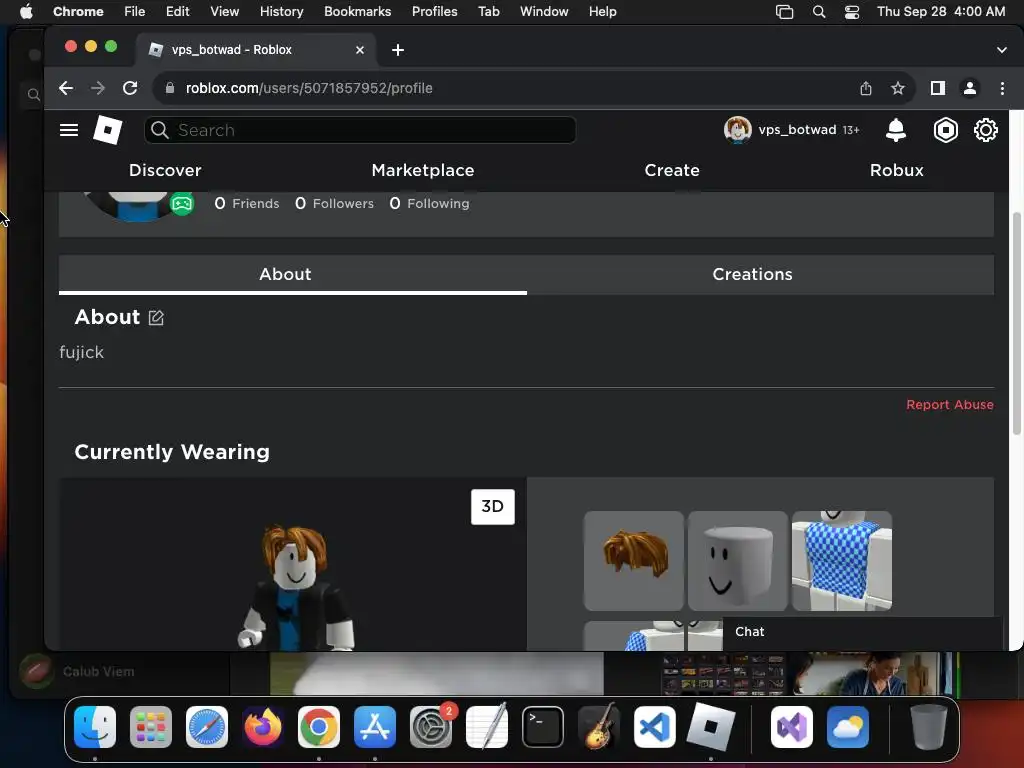
Task: Open the Trash in the Dock
Action: (928, 726)
